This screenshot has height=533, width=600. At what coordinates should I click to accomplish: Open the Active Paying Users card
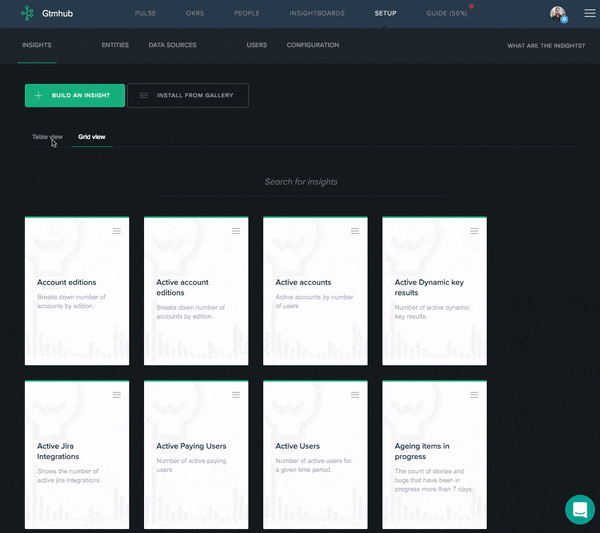[x=196, y=455]
